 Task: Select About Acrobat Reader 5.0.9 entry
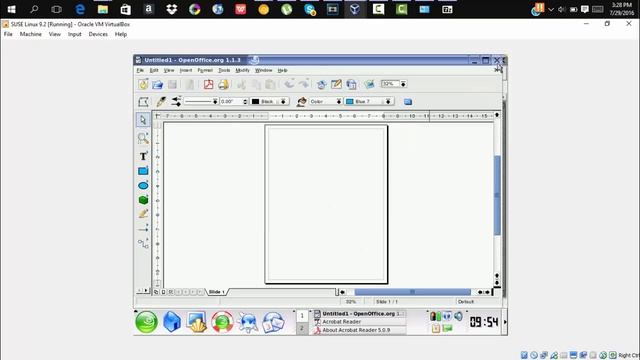(x=360, y=330)
